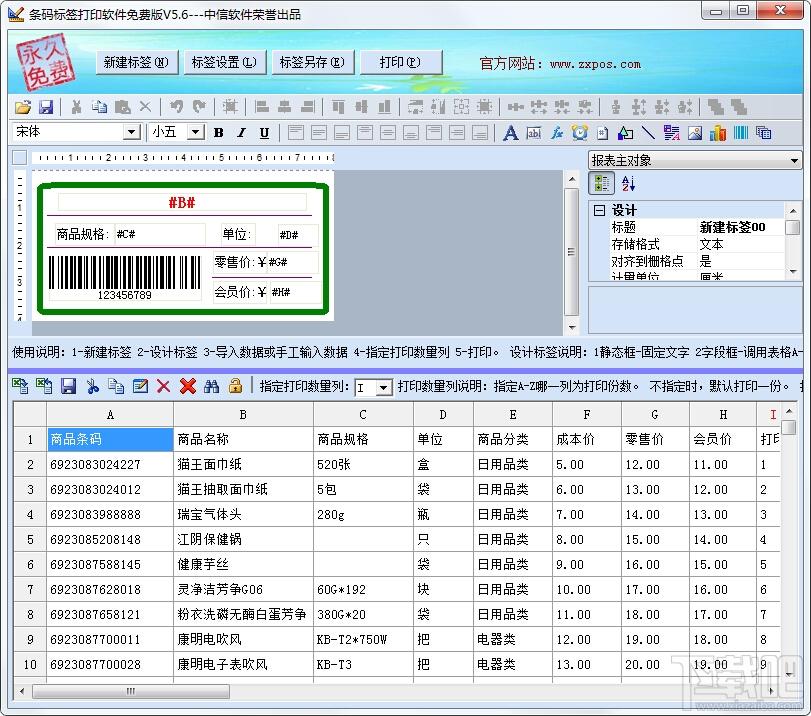This screenshot has height=716, width=811.
Task: Select the 零售价:￥ text on the label
Action: click(241, 263)
